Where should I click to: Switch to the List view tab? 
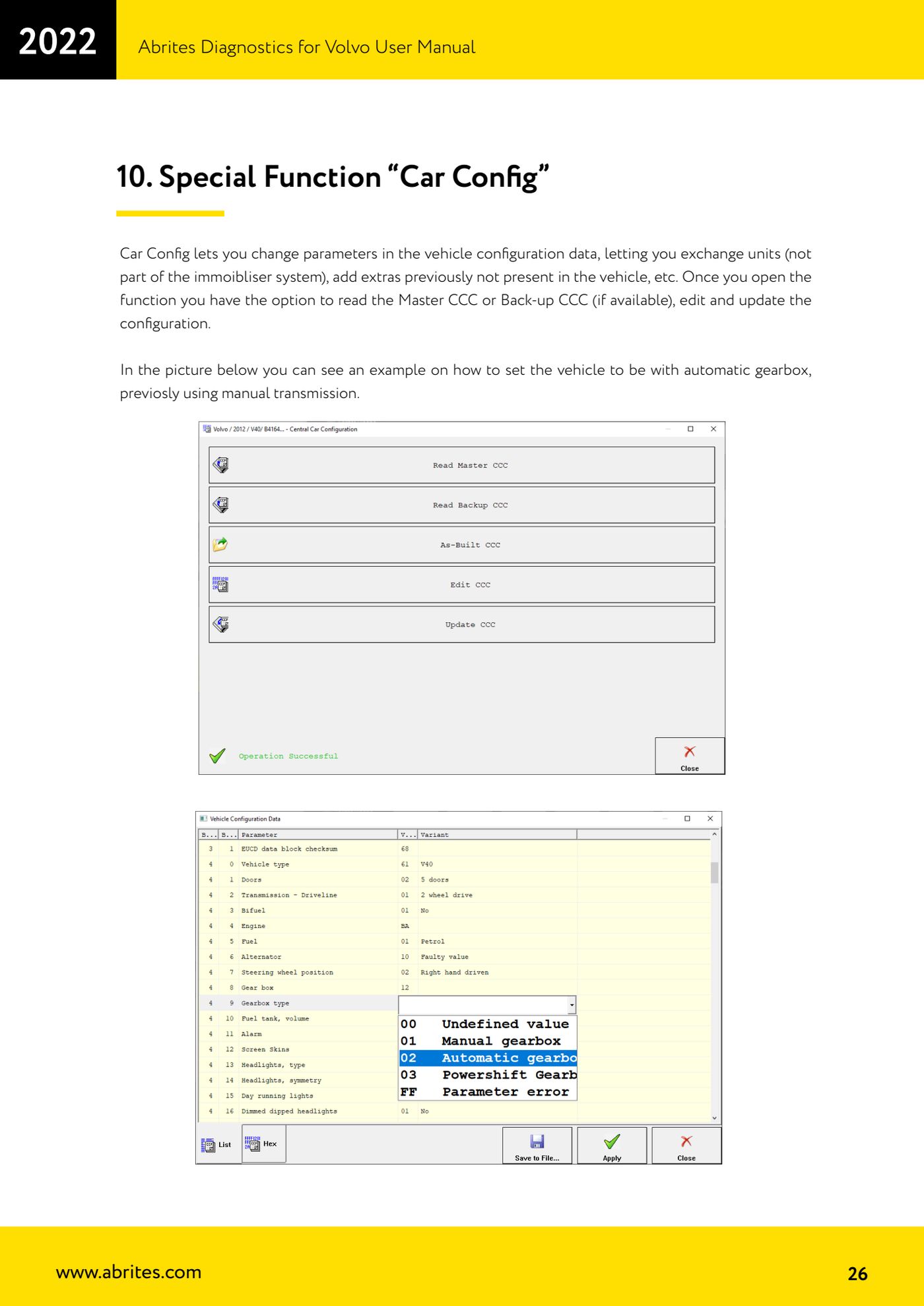pyautogui.click(x=218, y=1145)
